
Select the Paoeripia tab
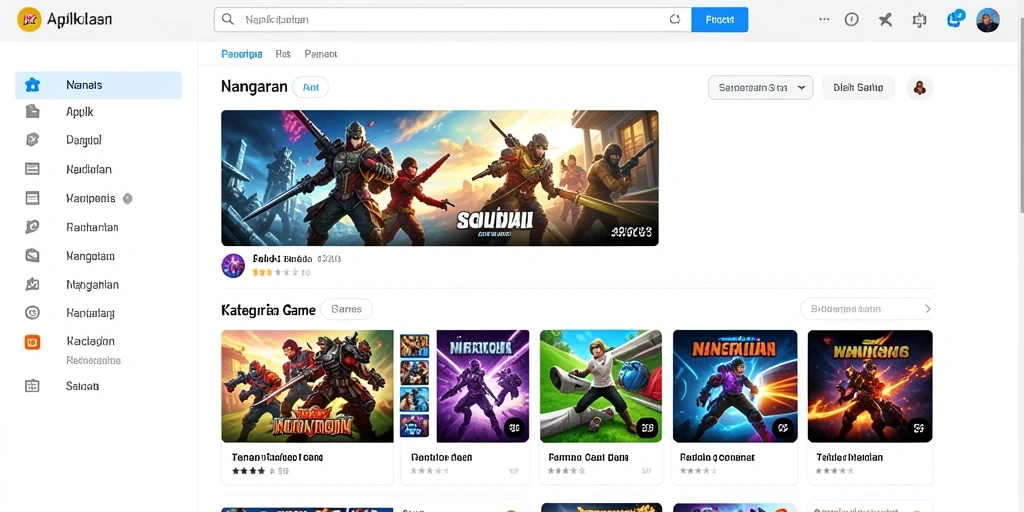click(242, 54)
